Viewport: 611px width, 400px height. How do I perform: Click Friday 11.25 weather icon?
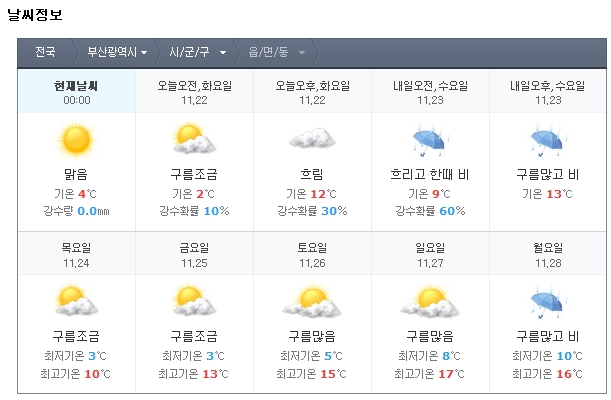194,301
